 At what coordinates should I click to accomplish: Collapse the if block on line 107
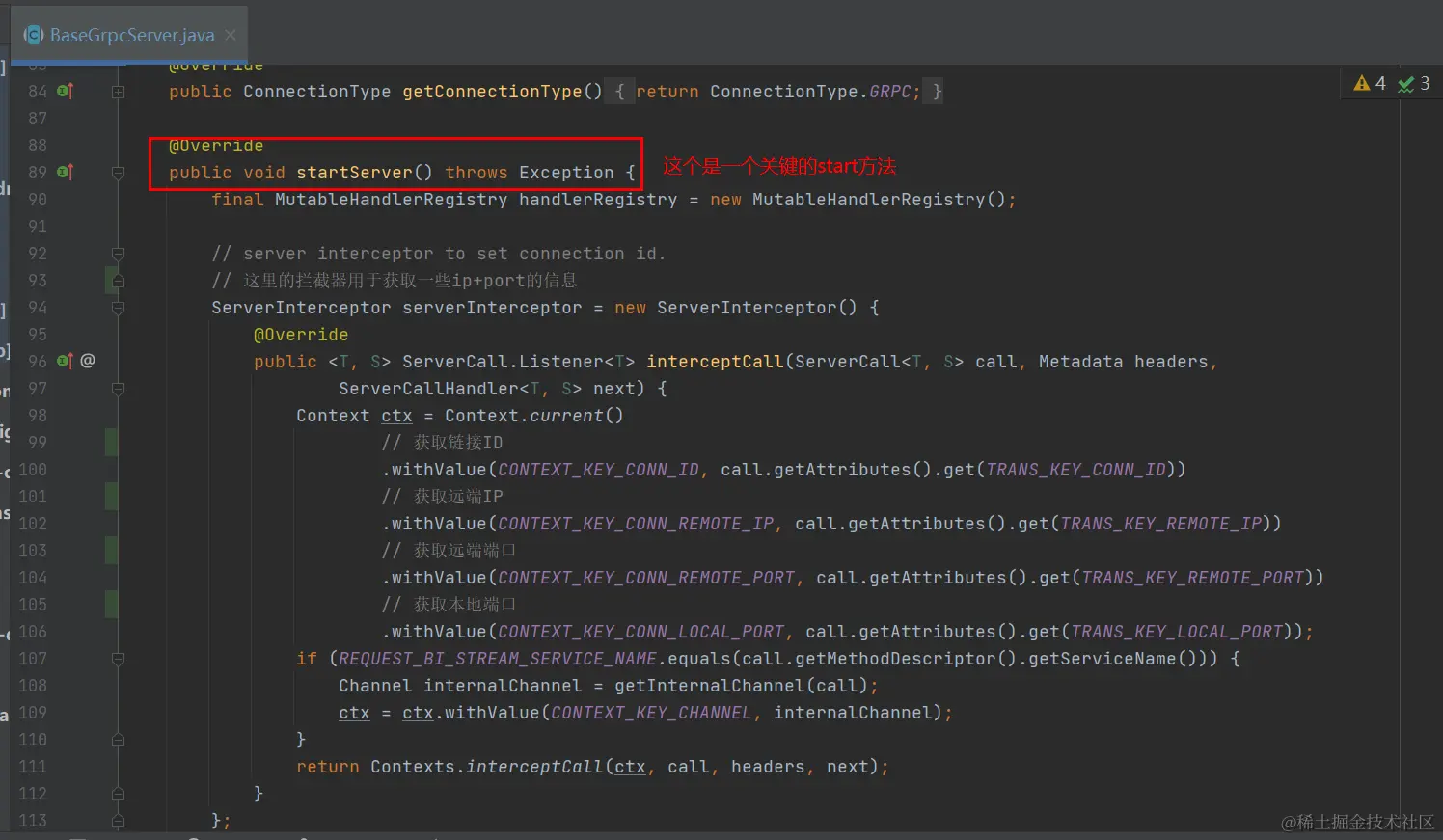point(118,659)
